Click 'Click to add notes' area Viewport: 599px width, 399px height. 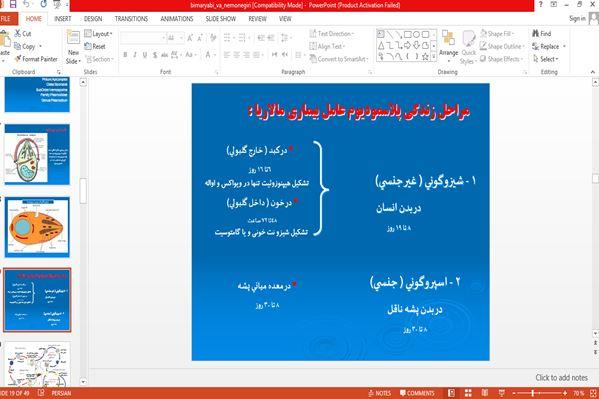pos(561,378)
